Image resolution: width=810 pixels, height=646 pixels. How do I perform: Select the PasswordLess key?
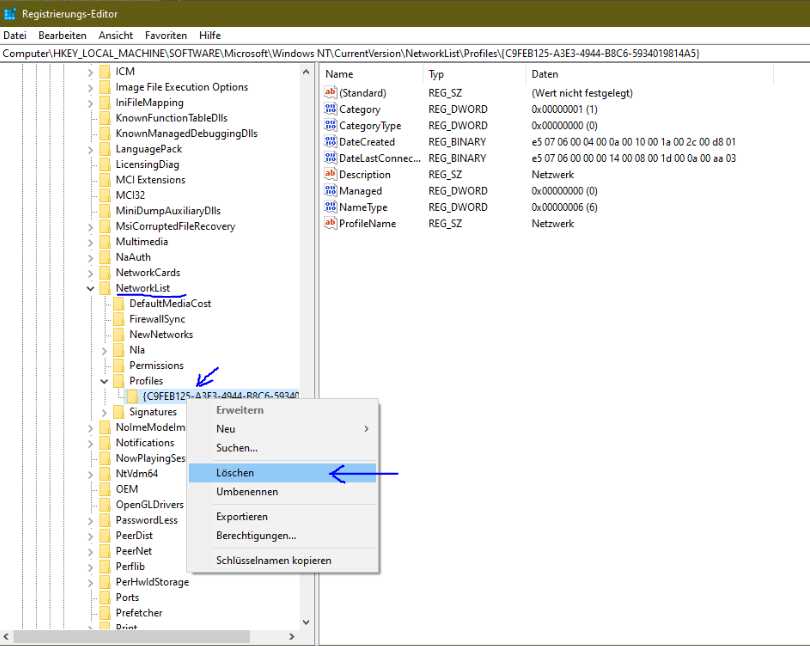pyautogui.click(x=147, y=520)
